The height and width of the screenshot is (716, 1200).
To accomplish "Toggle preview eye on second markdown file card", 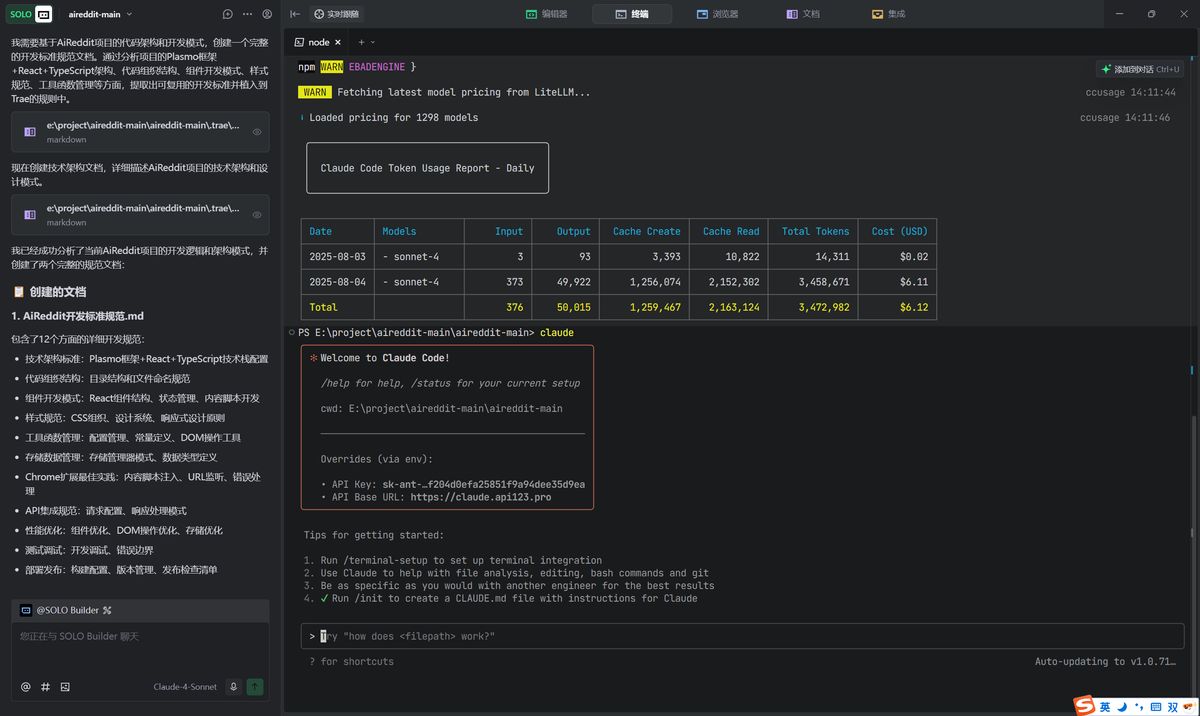I will pos(257,215).
